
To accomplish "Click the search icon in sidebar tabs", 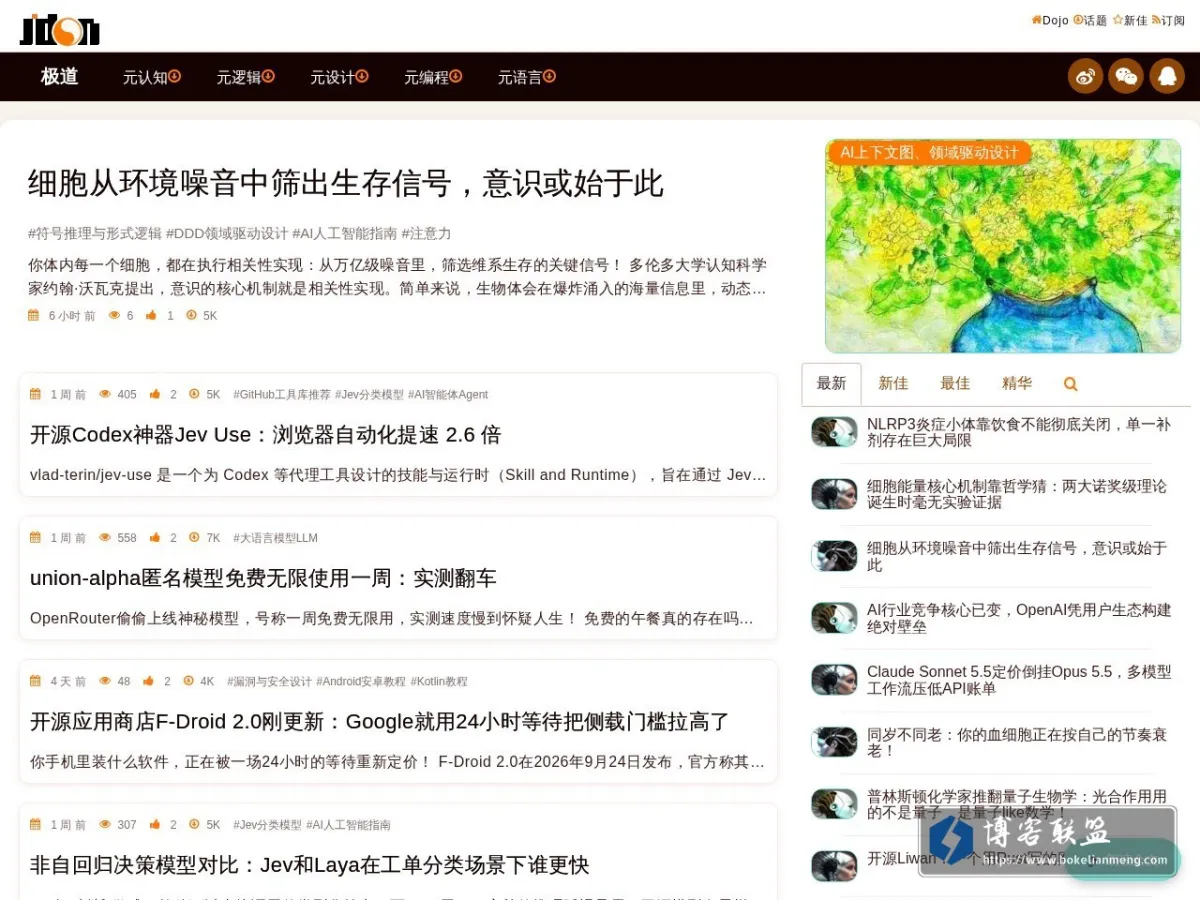I will (x=1070, y=384).
